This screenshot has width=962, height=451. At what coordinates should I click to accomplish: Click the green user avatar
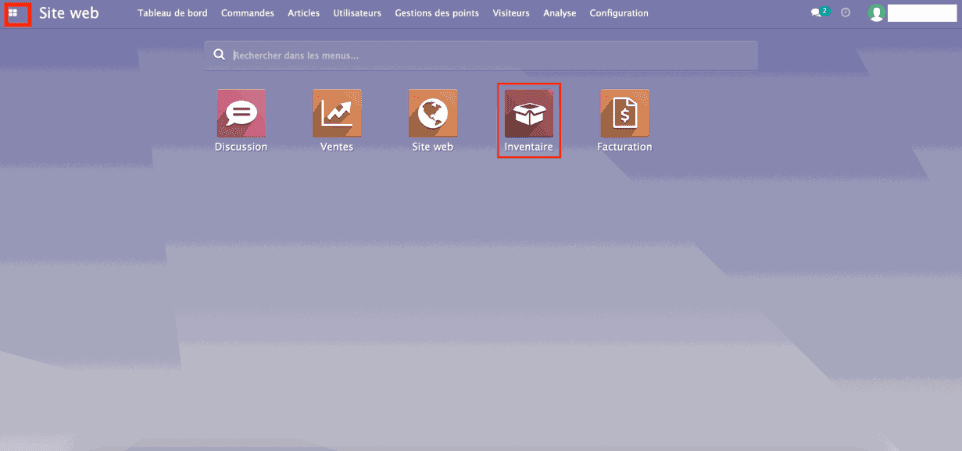876,13
